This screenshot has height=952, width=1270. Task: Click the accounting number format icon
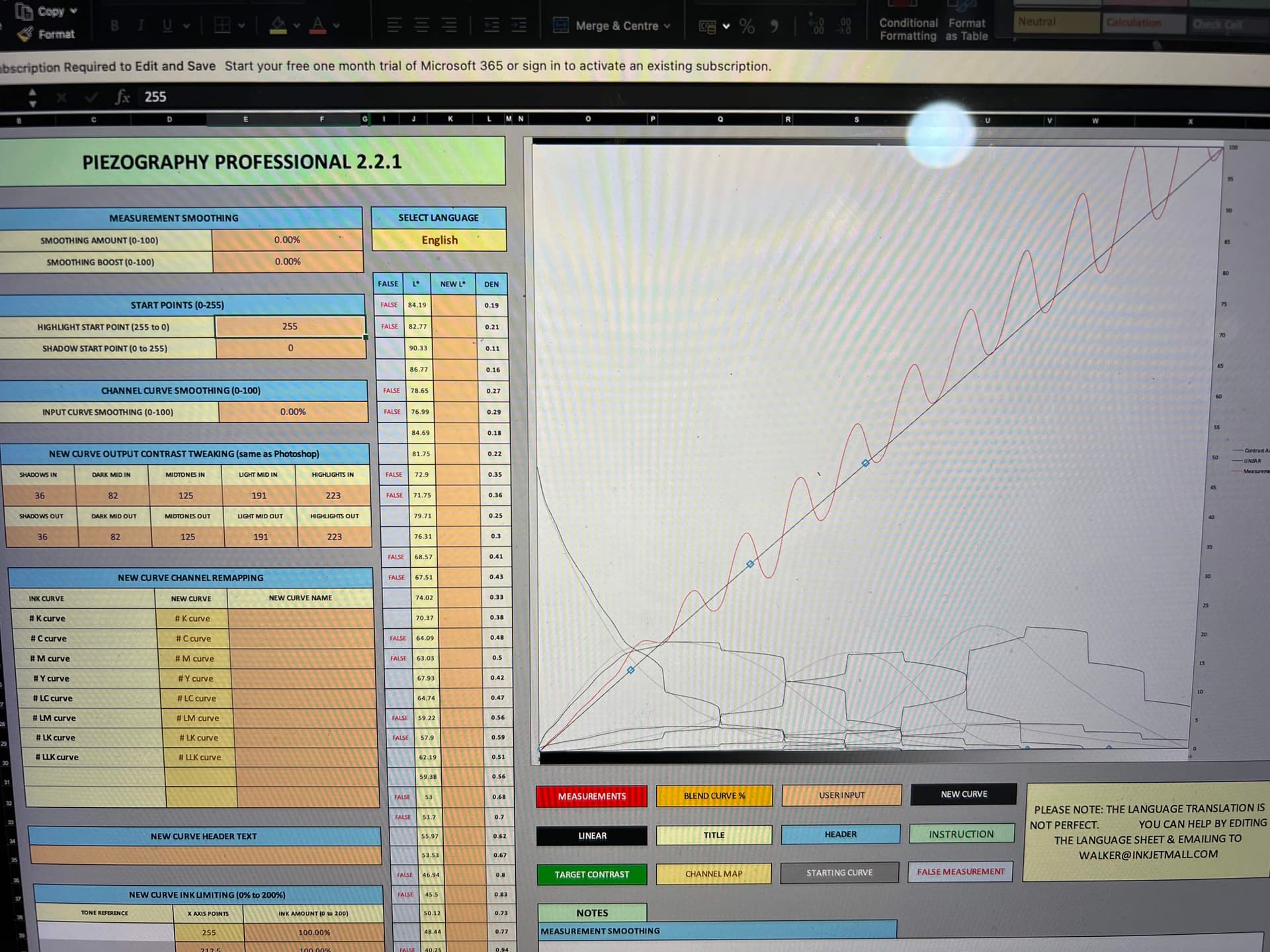click(708, 26)
